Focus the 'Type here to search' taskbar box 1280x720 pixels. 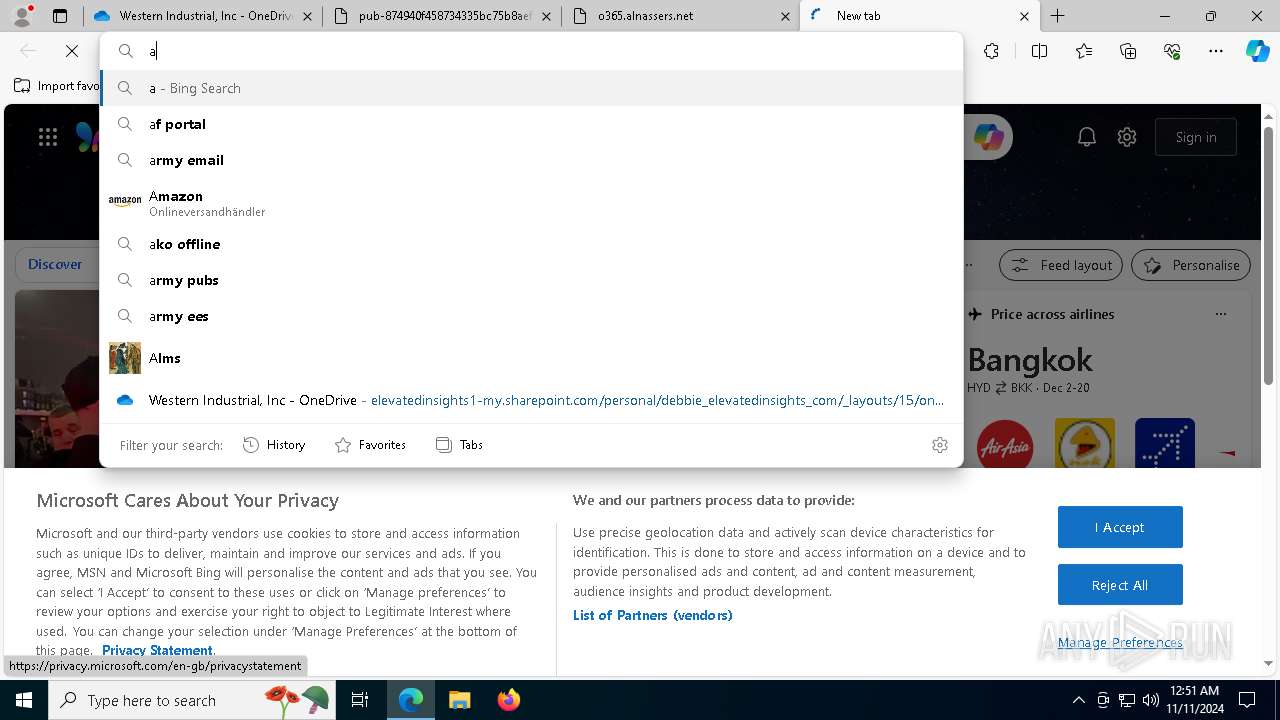tap(194, 700)
